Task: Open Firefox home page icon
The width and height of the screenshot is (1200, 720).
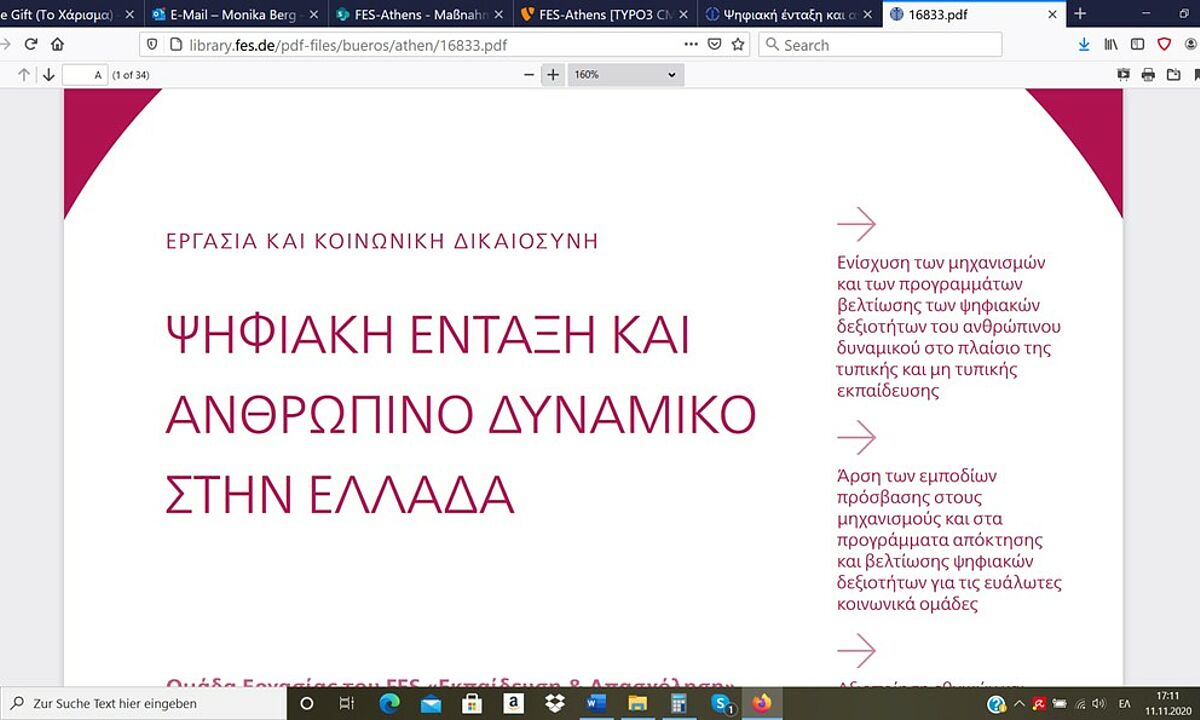Action: 57,45
